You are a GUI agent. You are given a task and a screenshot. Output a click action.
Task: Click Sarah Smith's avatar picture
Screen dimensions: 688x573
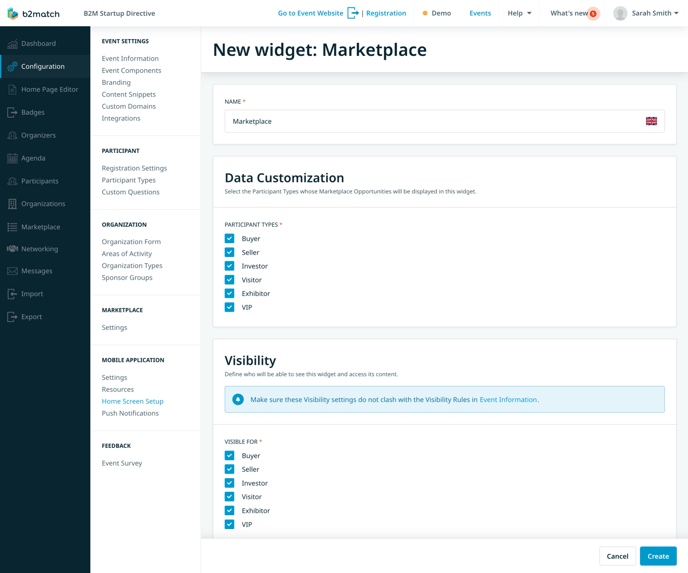pyautogui.click(x=620, y=13)
